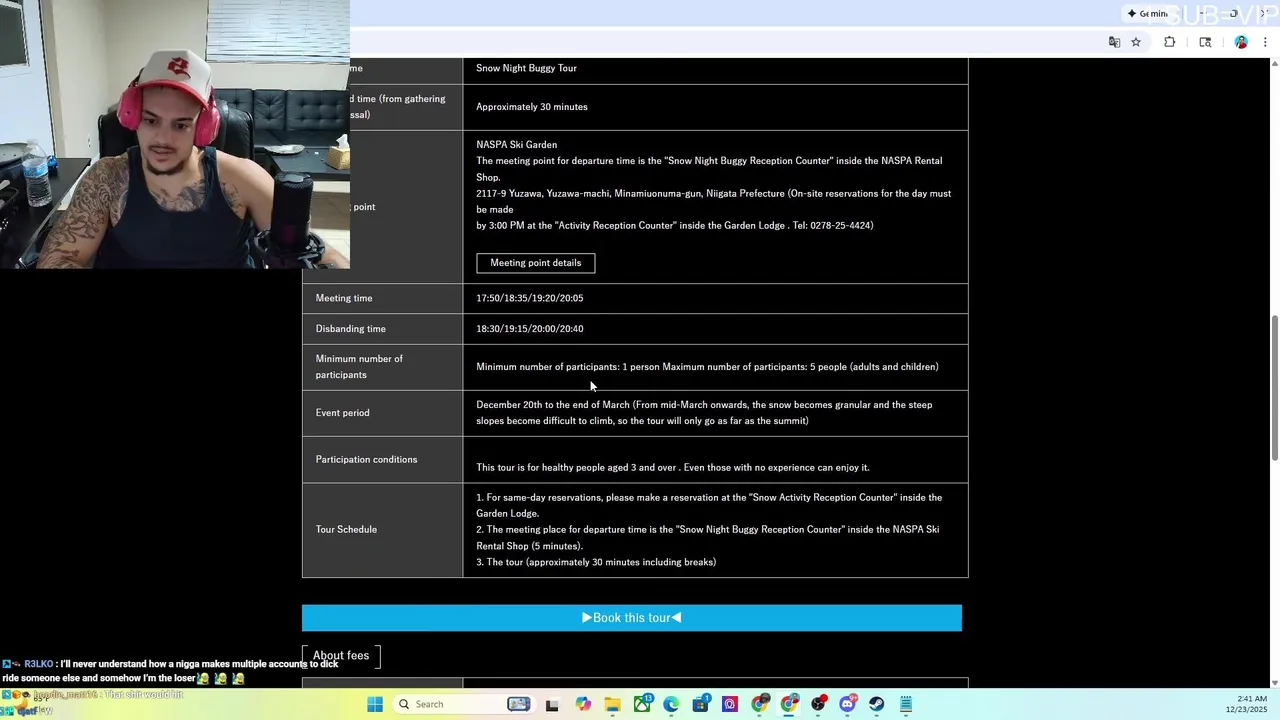The image size is (1280, 720).
Task: Click the NASPA Ski Garden text
Action: (x=516, y=144)
